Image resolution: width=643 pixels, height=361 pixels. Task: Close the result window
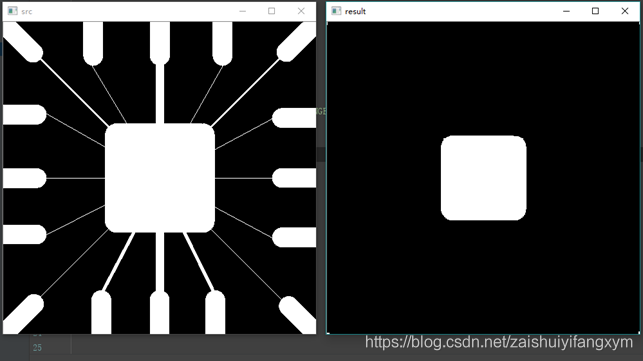(x=625, y=11)
